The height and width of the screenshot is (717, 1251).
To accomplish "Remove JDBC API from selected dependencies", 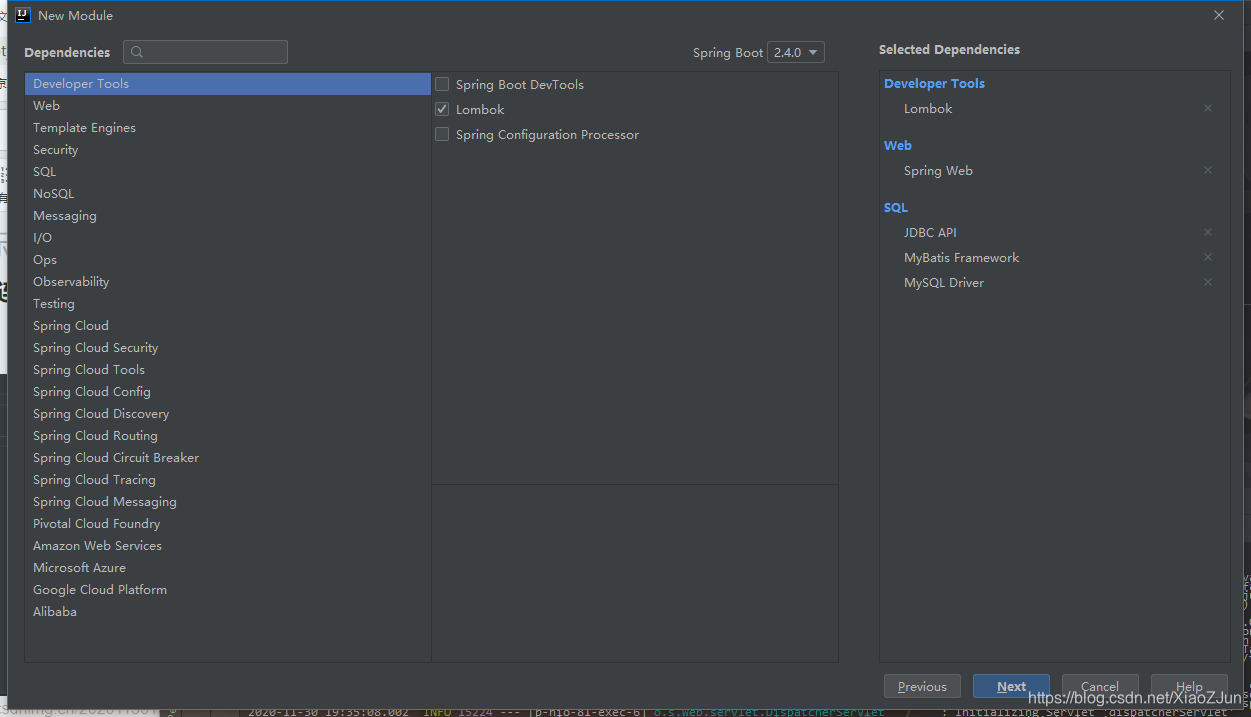I will [x=1208, y=232].
